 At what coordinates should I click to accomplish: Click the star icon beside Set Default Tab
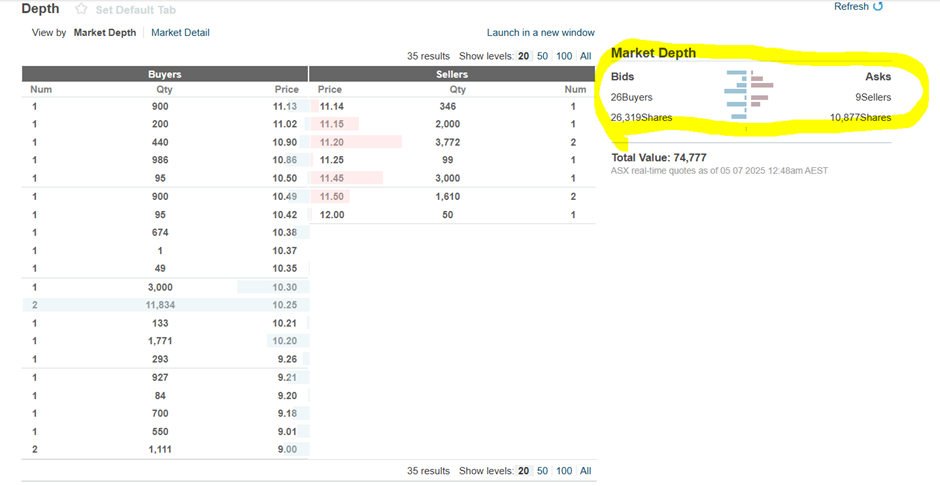click(81, 9)
